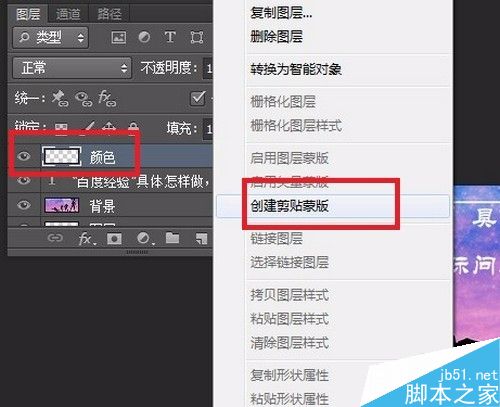
Task: Click the unify layer style fx icon
Action: [x=107, y=98]
